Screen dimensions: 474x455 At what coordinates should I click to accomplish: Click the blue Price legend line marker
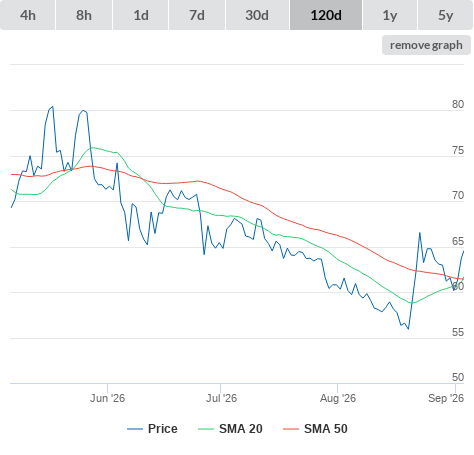click(x=135, y=429)
